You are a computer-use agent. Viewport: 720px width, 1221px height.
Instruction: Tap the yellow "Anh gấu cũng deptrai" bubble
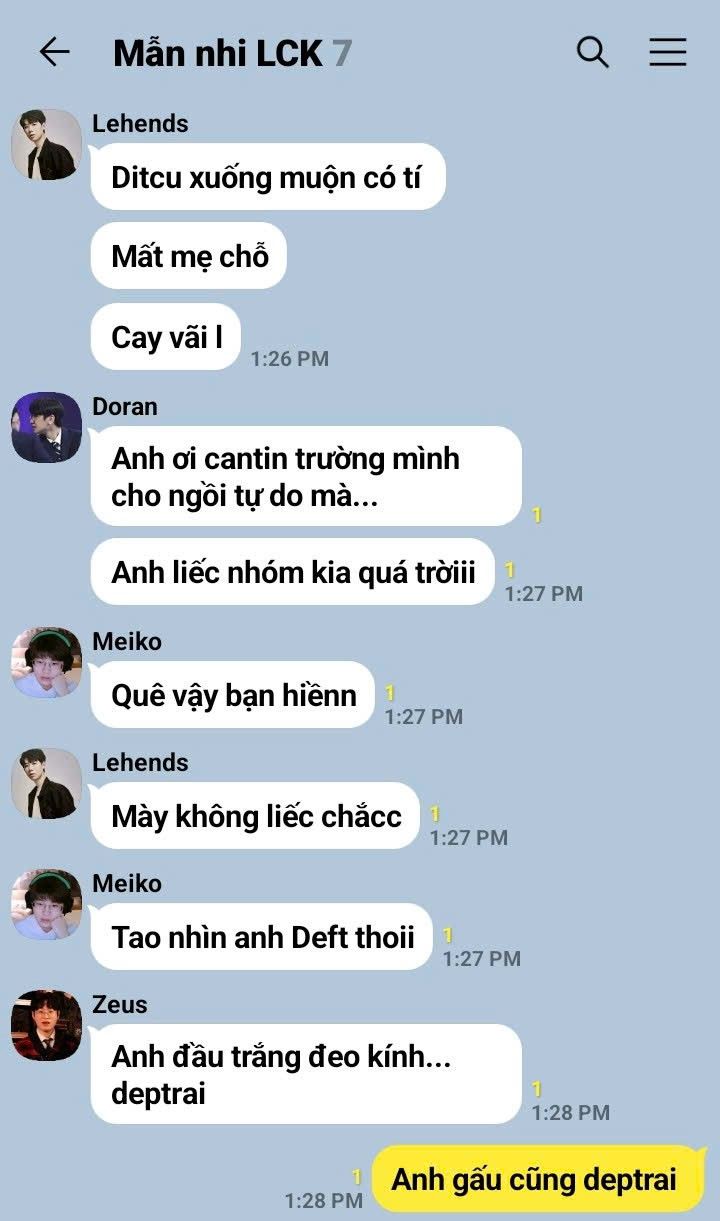click(x=538, y=1179)
